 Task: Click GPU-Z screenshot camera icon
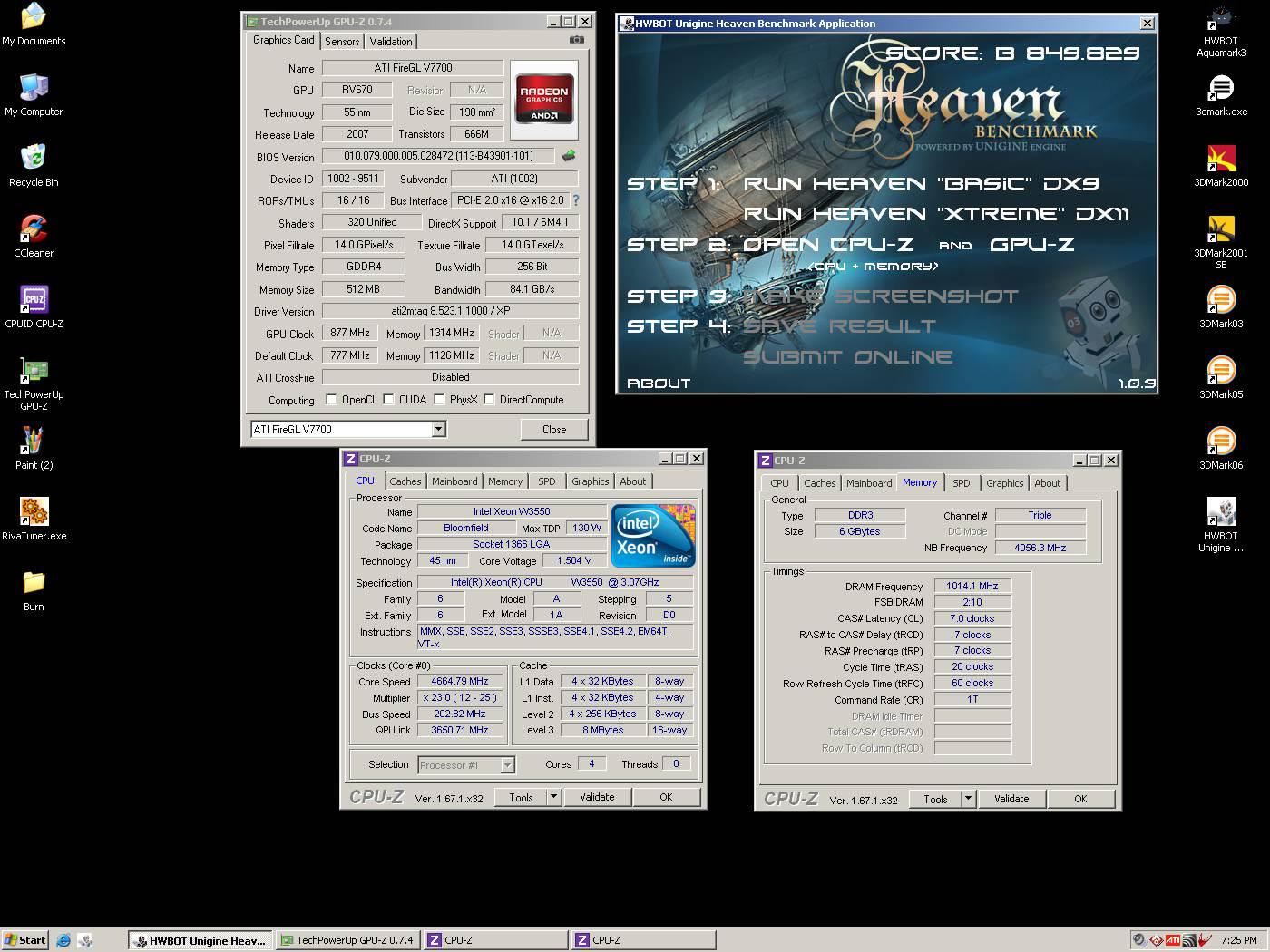coord(576,40)
